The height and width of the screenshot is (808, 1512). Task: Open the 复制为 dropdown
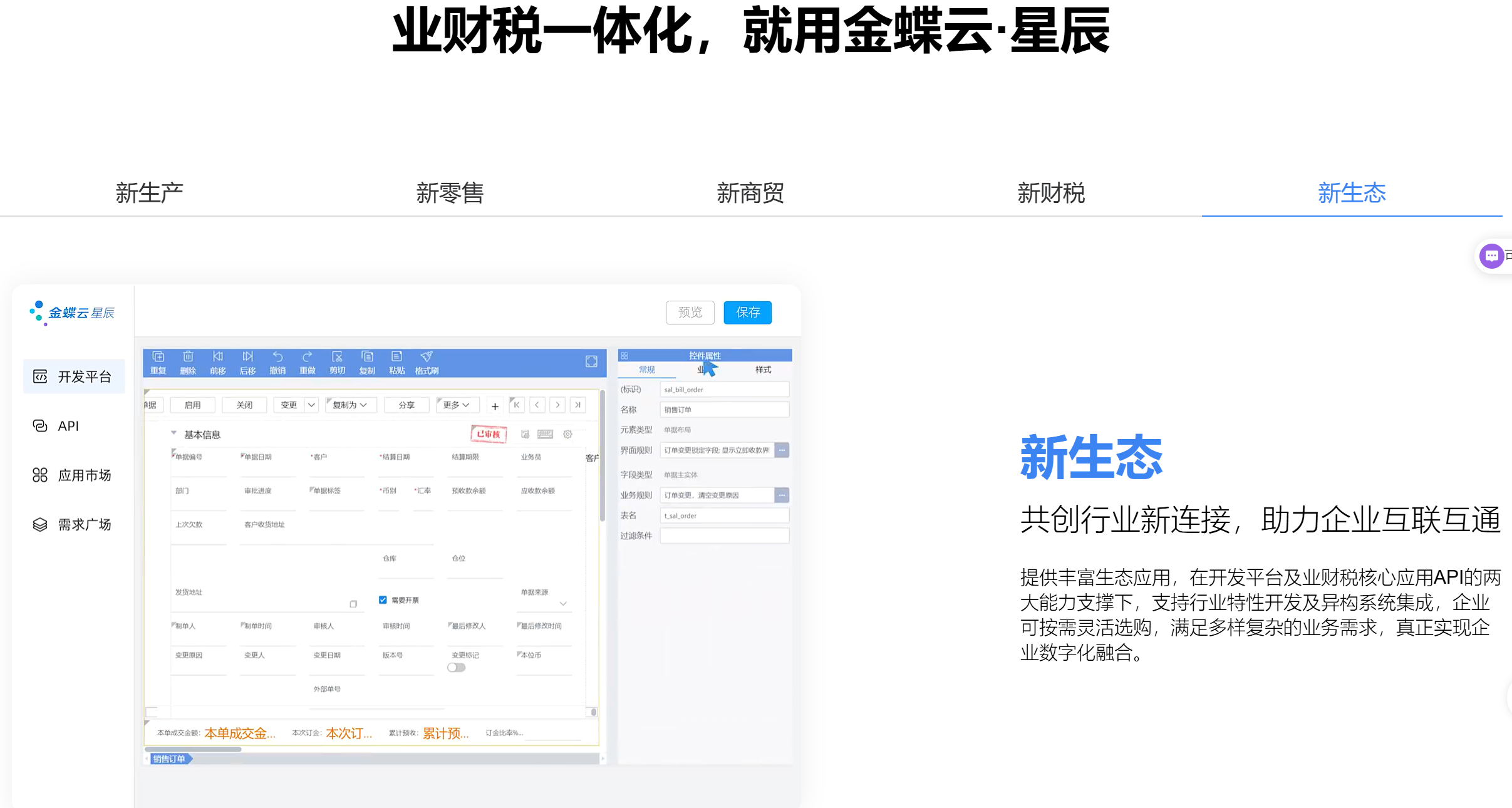coord(351,405)
